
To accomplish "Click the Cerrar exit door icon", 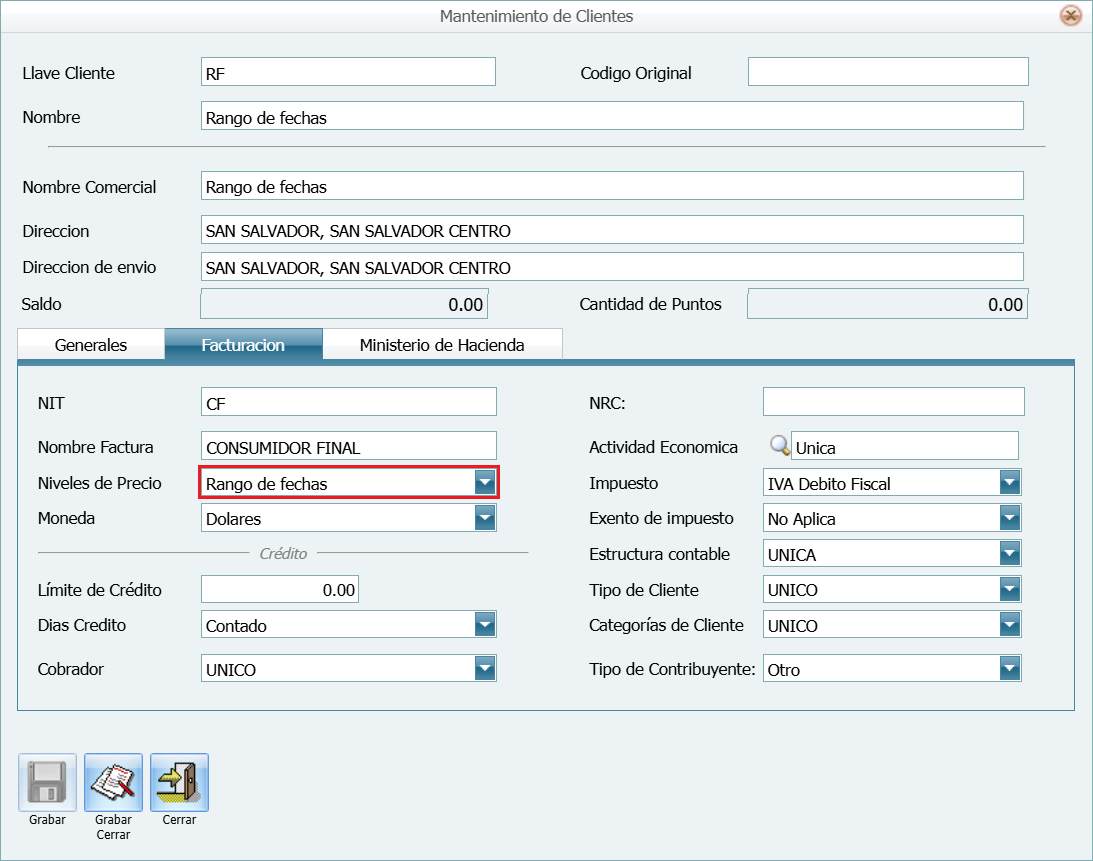I will coord(179,783).
